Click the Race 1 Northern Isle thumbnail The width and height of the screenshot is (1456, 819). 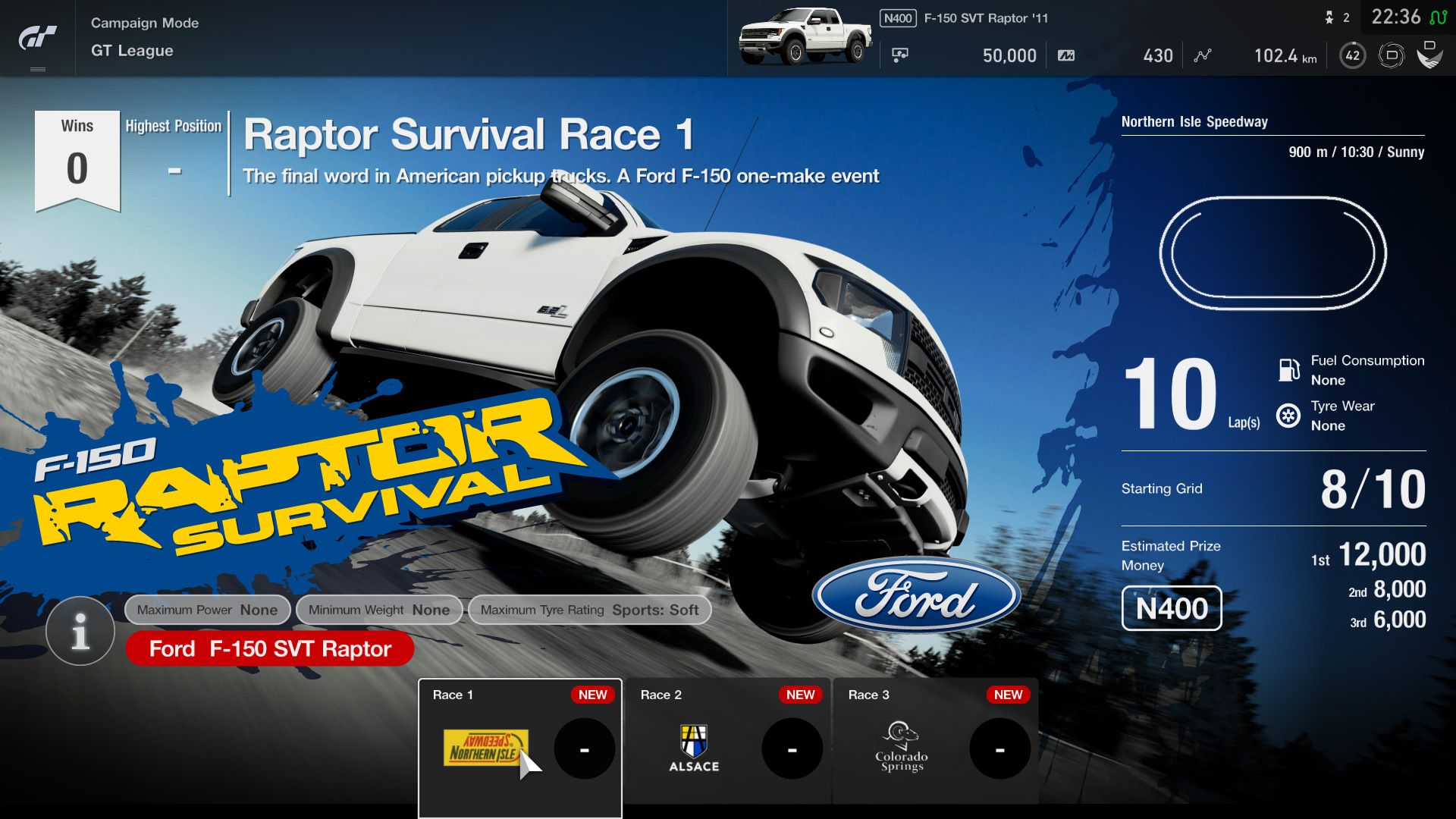(x=483, y=746)
